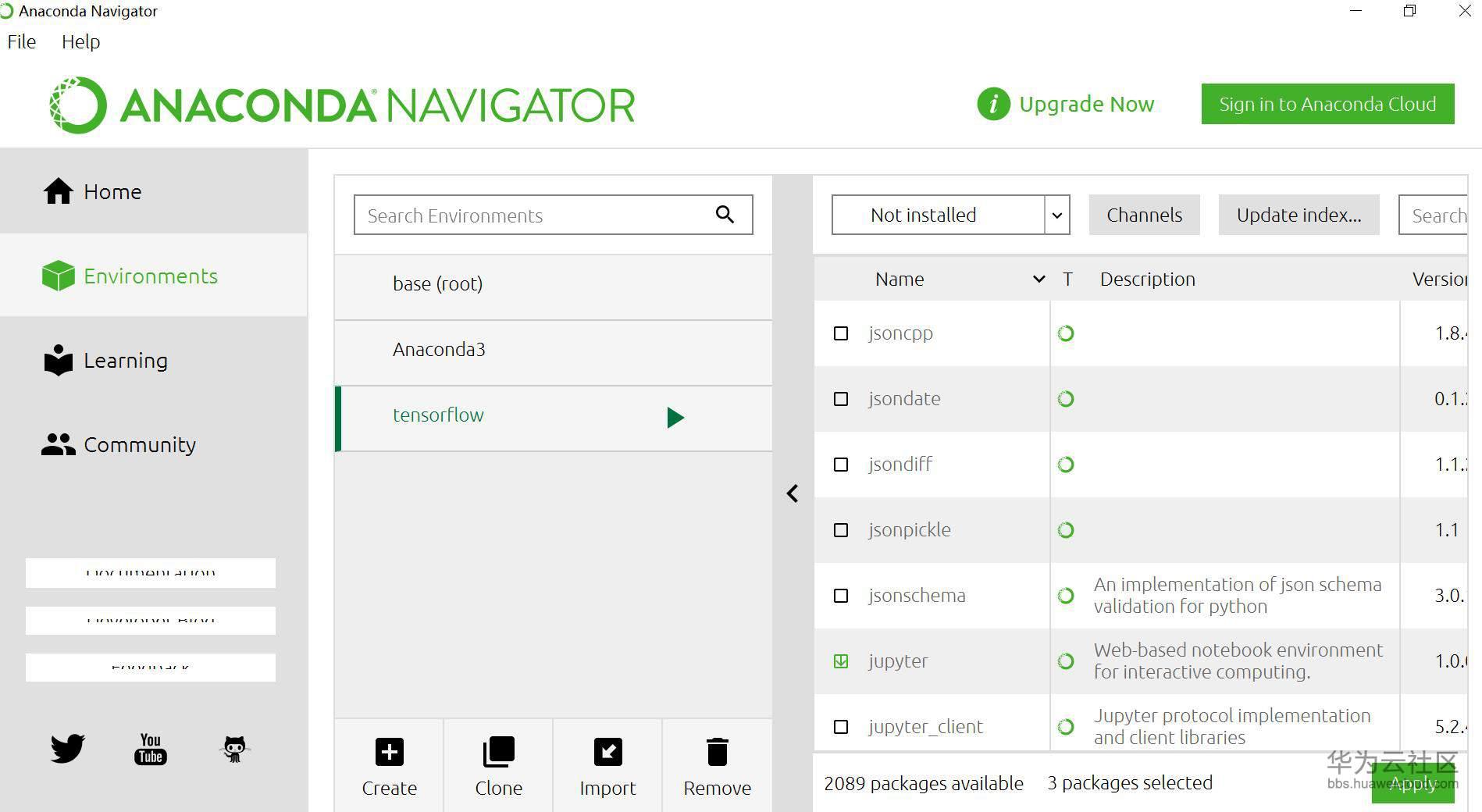The image size is (1482, 812).
Task: Remove environment using trash icon
Action: click(717, 752)
